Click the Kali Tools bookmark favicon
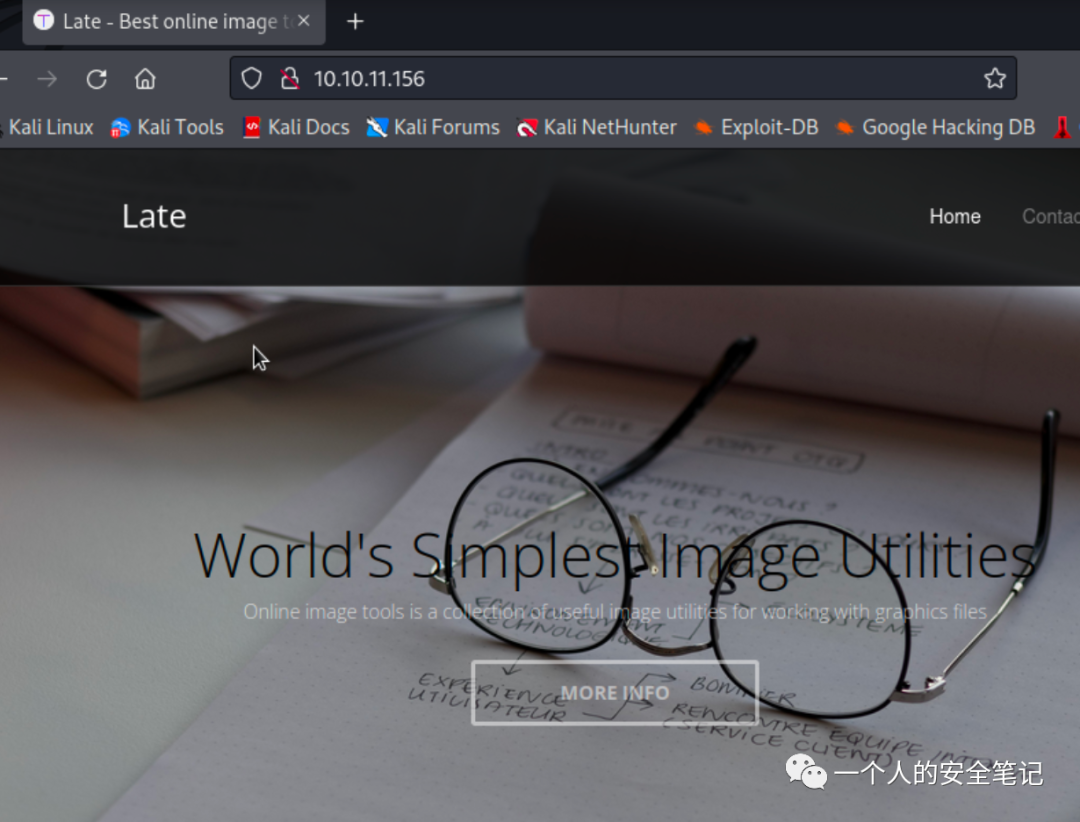The width and height of the screenshot is (1080, 822). tap(120, 128)
